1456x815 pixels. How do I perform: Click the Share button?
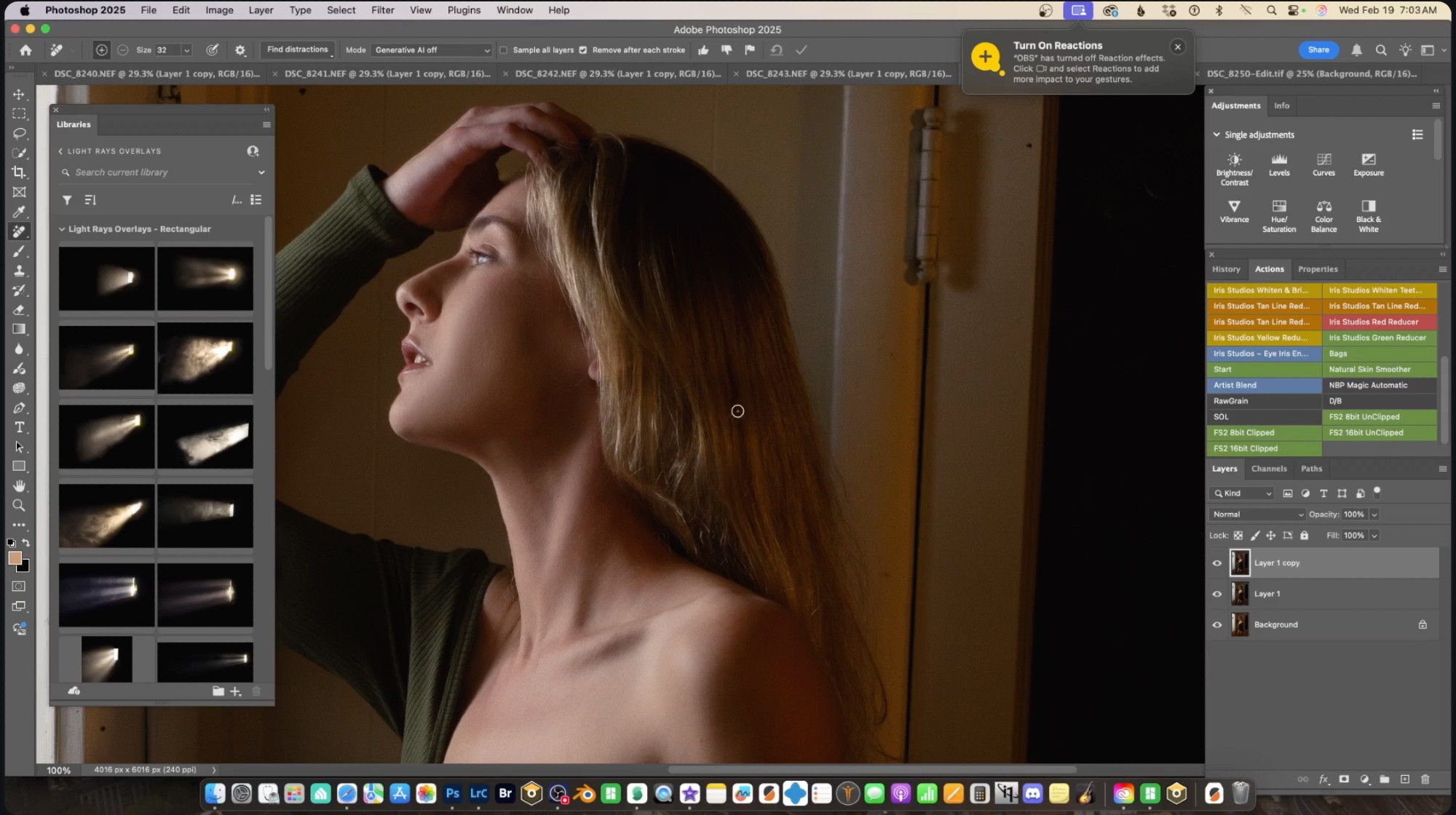coord(1318,50)
